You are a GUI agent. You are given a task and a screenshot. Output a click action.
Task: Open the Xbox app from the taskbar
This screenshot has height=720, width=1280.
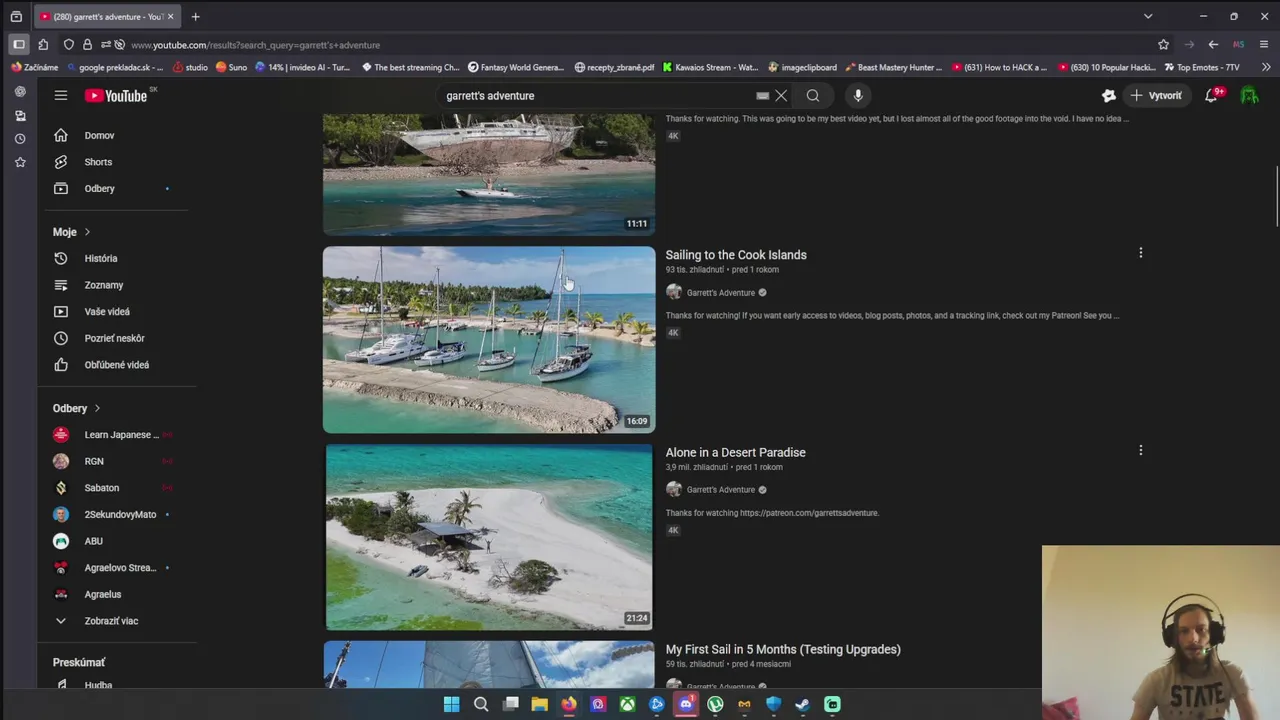click(x=627, y=704)
